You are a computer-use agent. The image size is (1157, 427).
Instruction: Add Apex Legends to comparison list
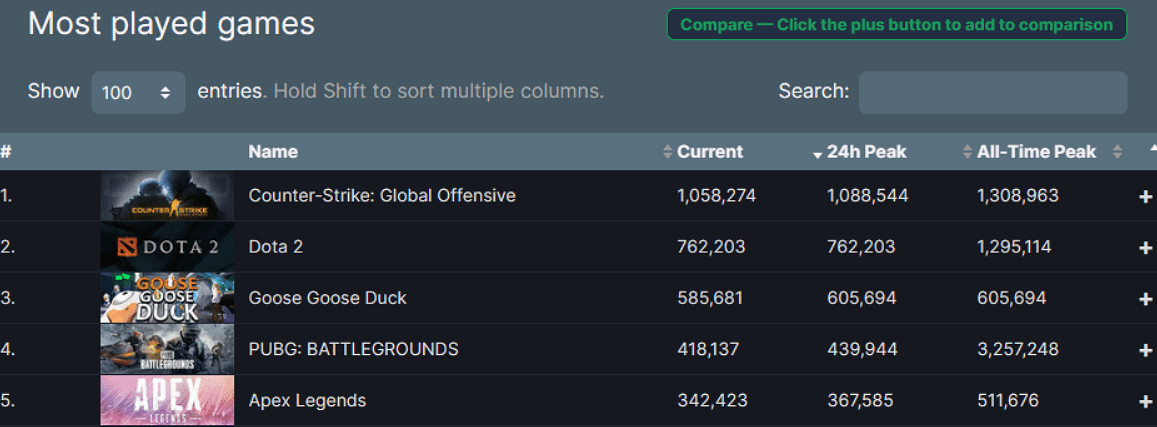[1145, 402]
